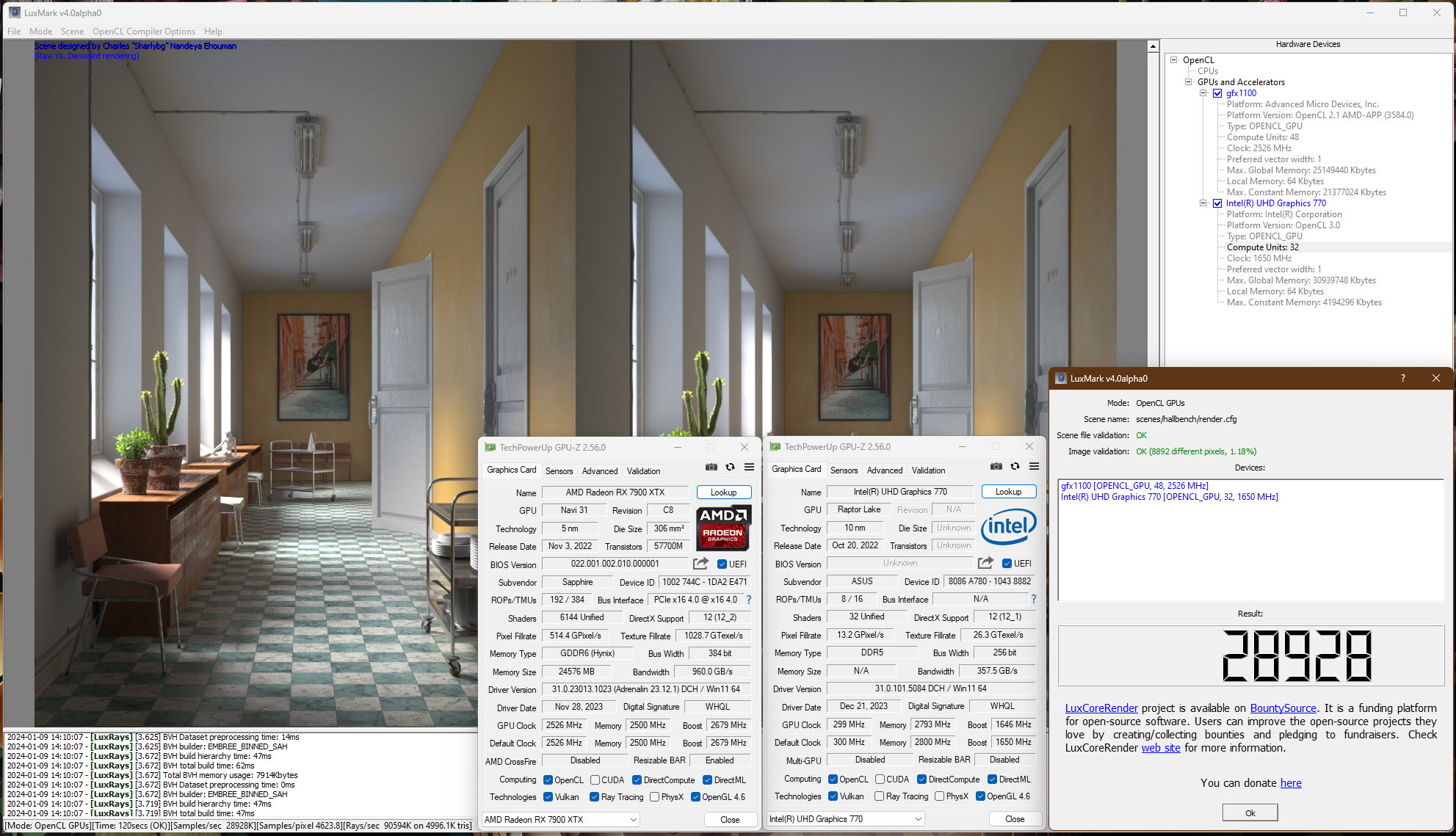Click the AMD GPU Name field
The width and height of the screenshot is (1456, 836).
pyautogui.click(x=615, y=492)
